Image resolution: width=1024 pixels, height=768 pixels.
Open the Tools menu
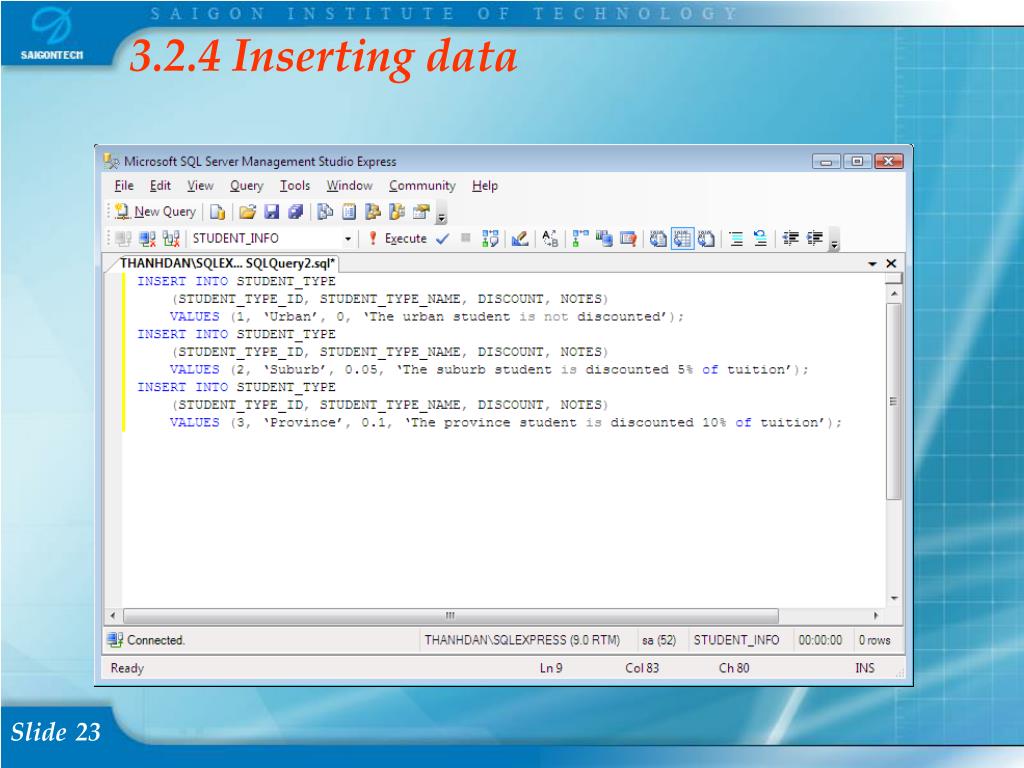[295, 185]
